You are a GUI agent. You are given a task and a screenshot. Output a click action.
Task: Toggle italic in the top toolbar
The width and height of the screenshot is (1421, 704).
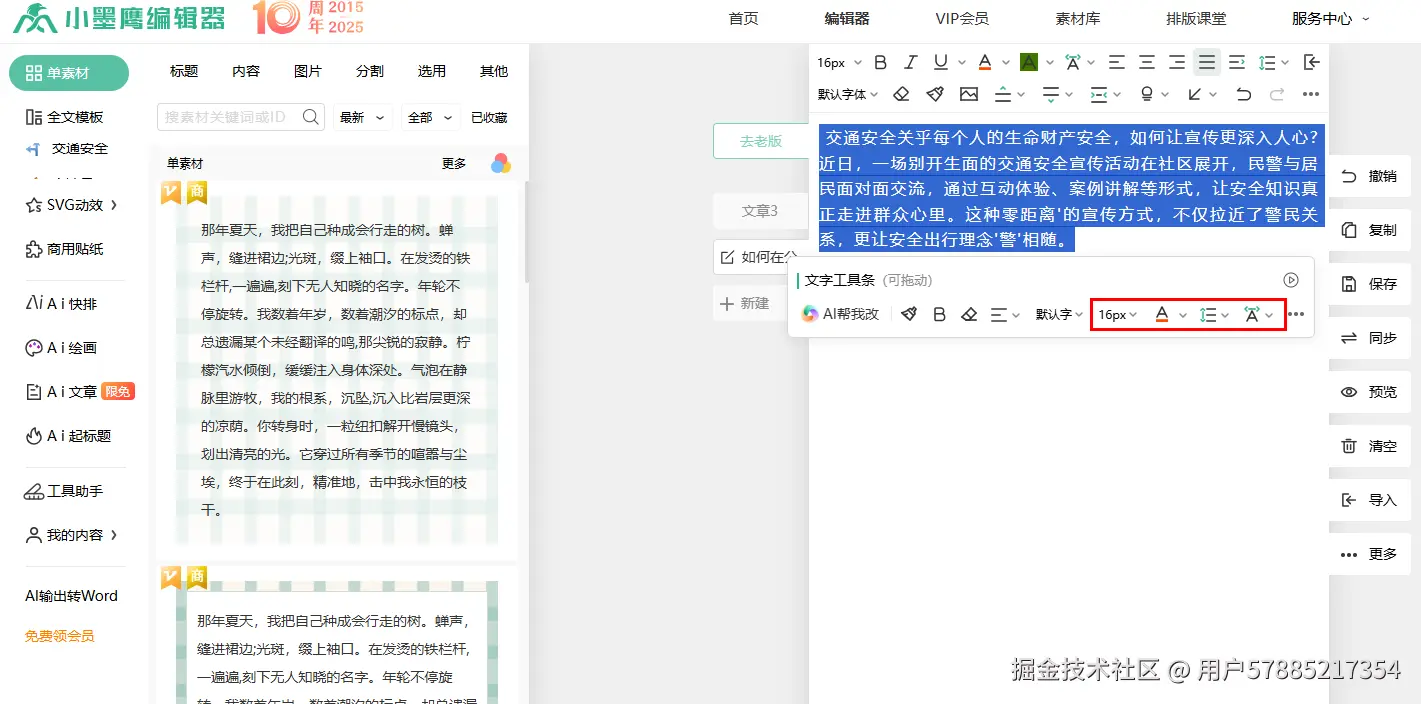[x=911, y=62]
